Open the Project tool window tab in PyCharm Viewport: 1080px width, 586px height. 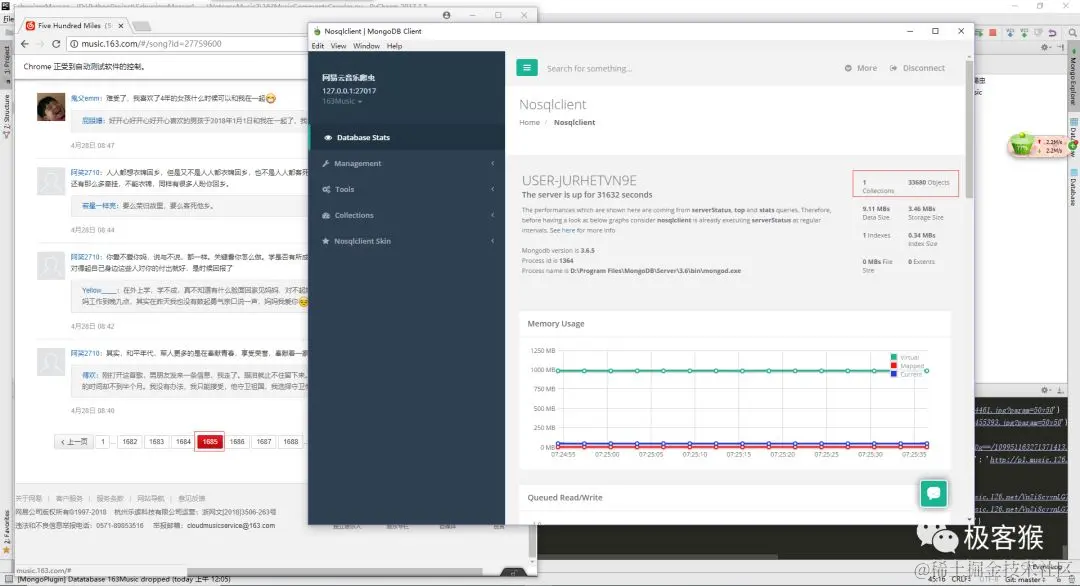click(6, 63)
